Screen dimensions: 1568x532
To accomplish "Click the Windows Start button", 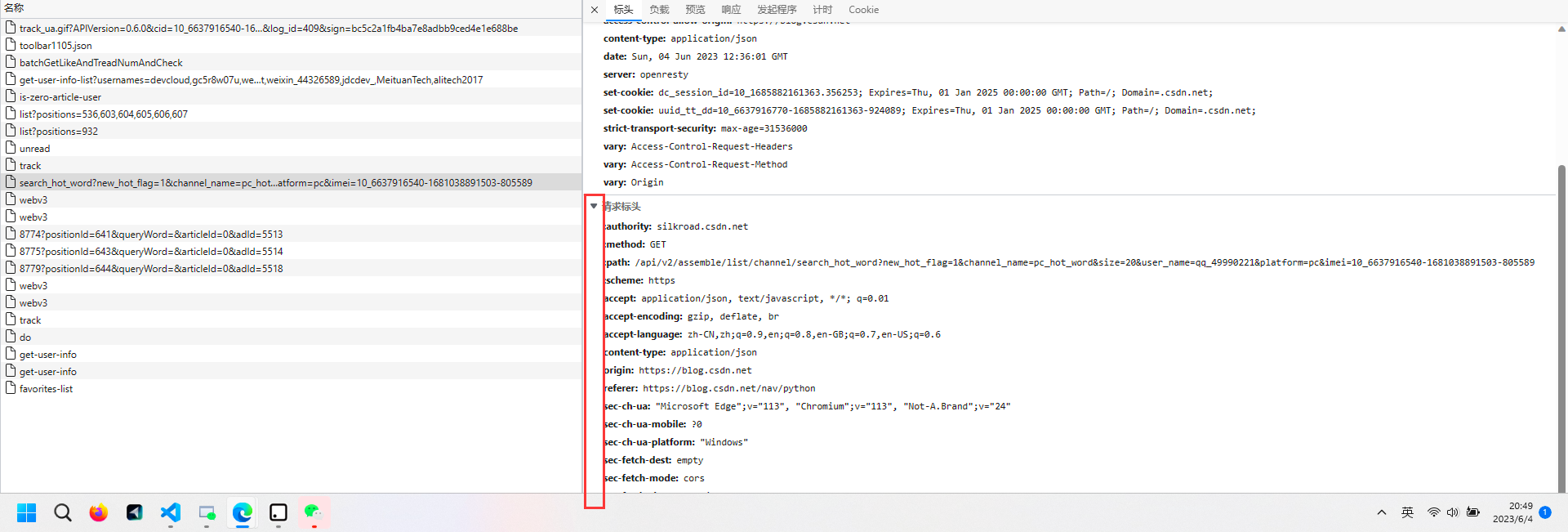I will (x=26, y=512).
